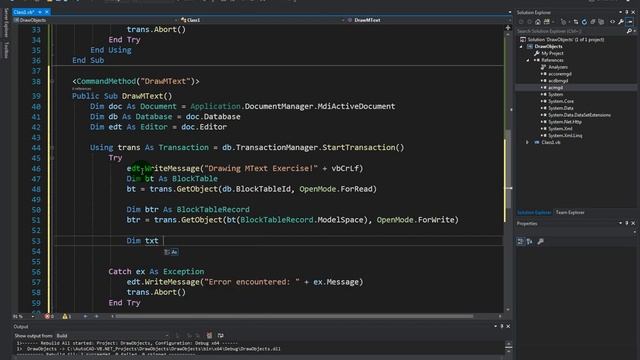Open the Toolbox side tab
This screenshot has height=360, width=640.
click(6, 50)
